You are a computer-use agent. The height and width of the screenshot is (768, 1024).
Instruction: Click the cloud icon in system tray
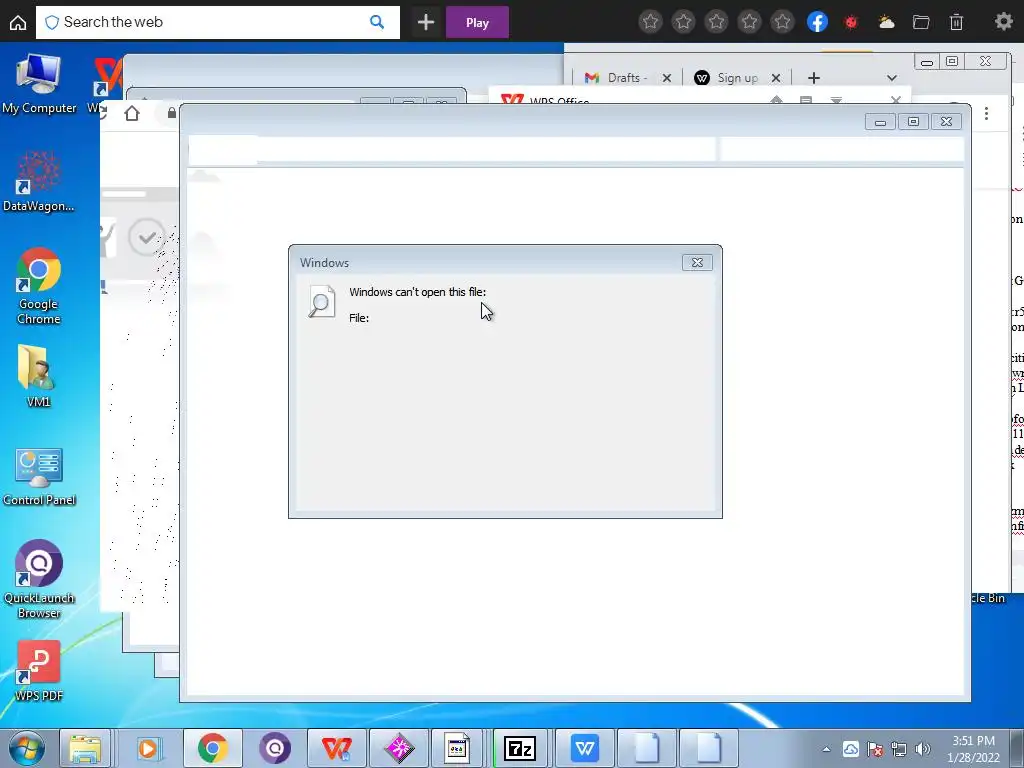pos(850,749)
